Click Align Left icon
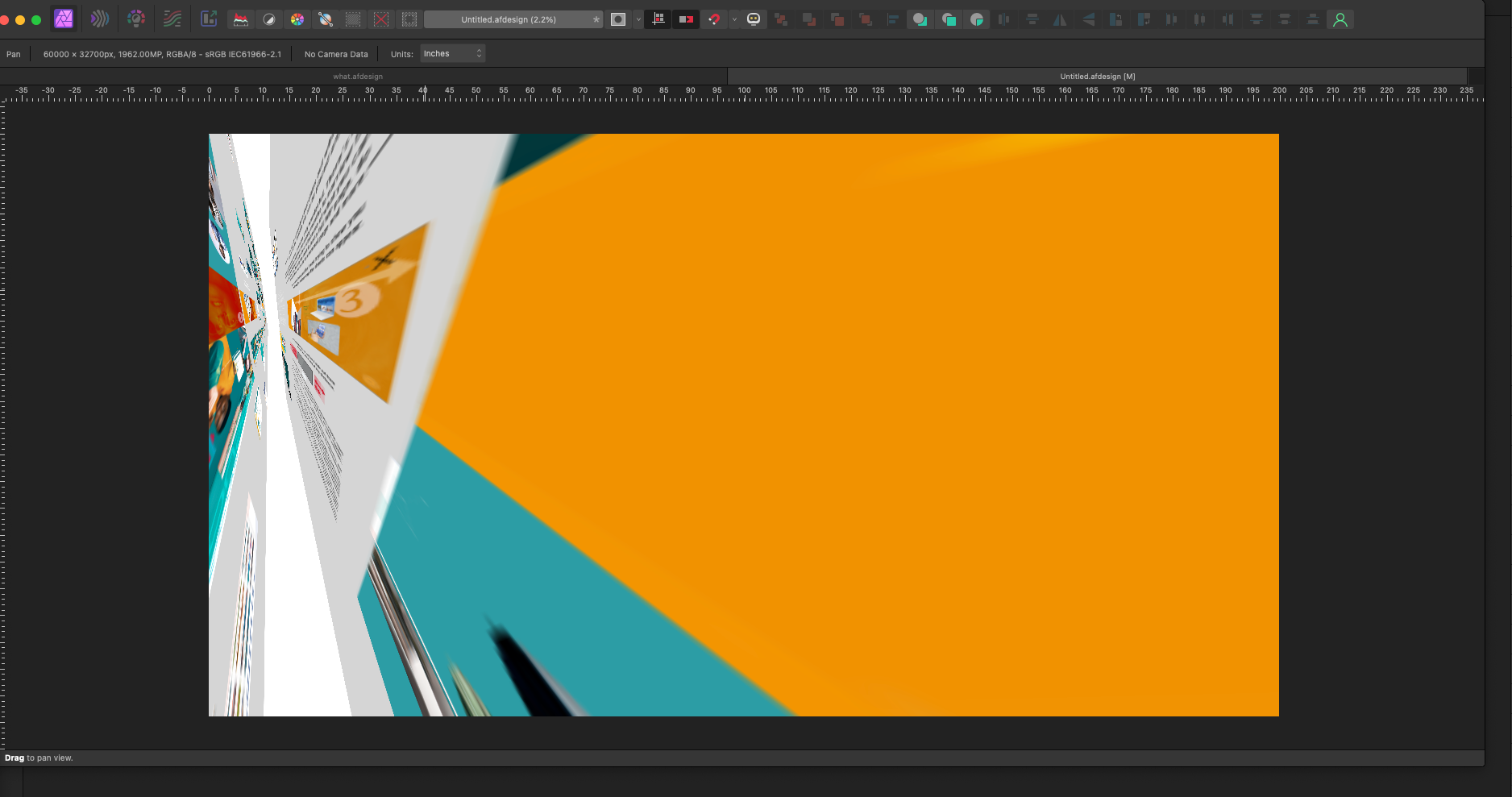The width and height of the screenshot is (1512, 797). click(1172, 19)
